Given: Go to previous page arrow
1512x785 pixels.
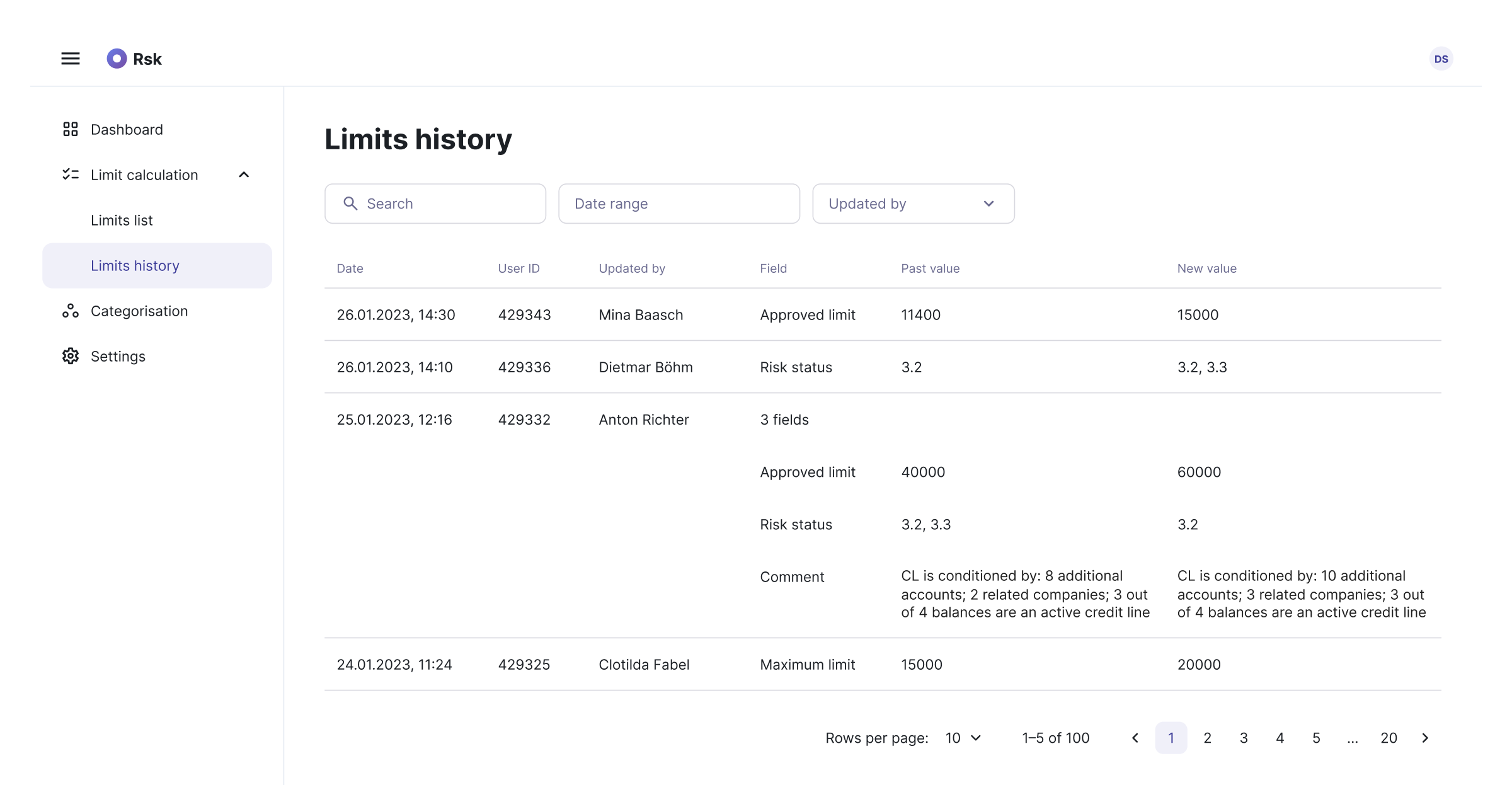Looking at the screenshot, I should [1135, 738].
